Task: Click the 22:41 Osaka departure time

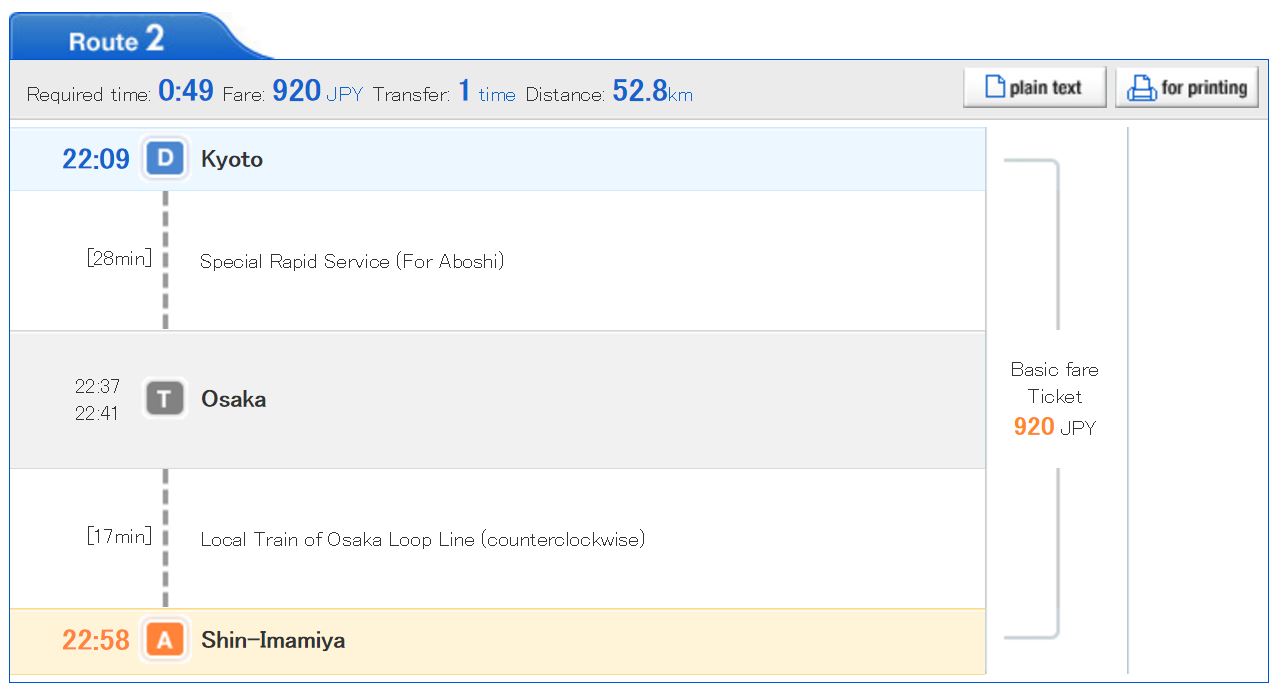Action: coord(97,413)
